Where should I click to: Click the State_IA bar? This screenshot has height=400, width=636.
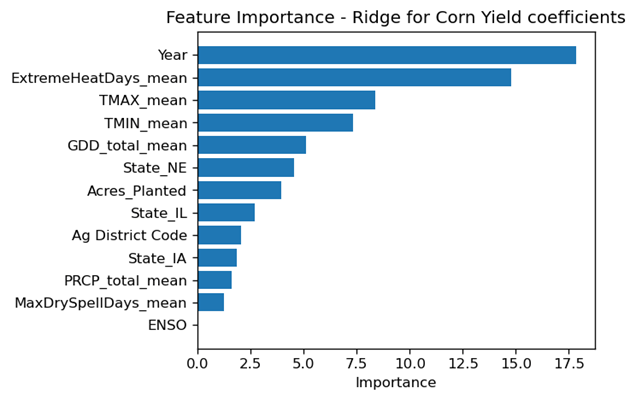point(217,258)
